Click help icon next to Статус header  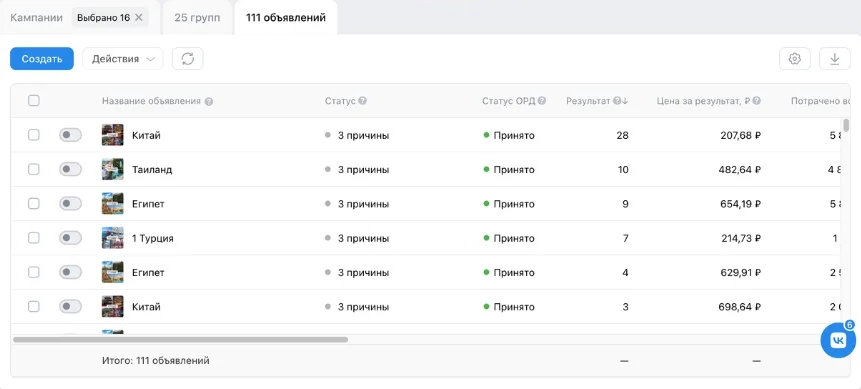point(362,101)
